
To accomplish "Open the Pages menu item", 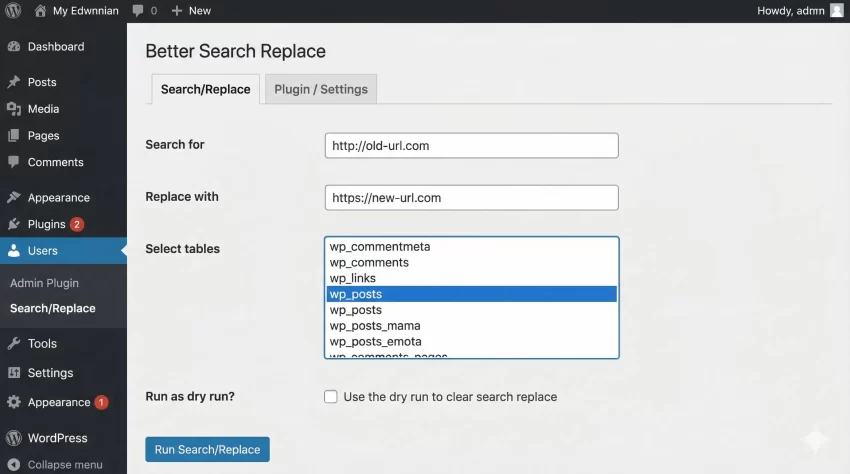I will point(43,136).
